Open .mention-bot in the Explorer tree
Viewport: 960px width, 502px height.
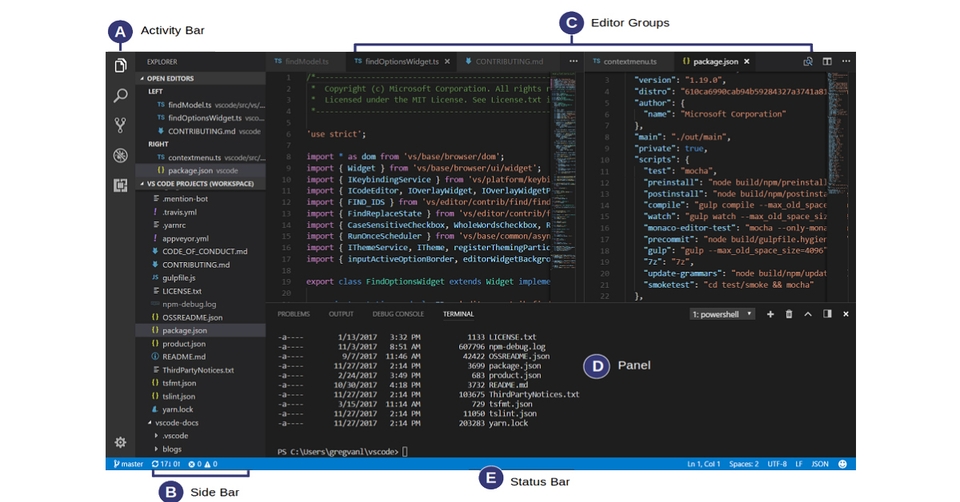[x=200, y=198]
